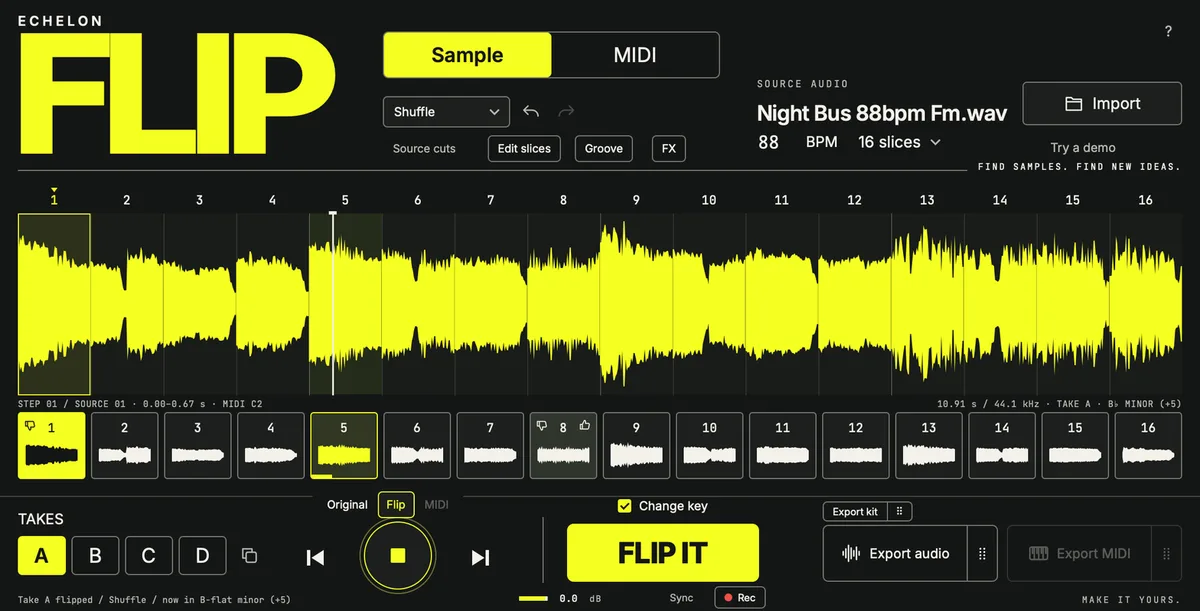This screenshot has height=611, width=1200.
Task: Select the greyed MIDI playback mode
Action: 436,505
